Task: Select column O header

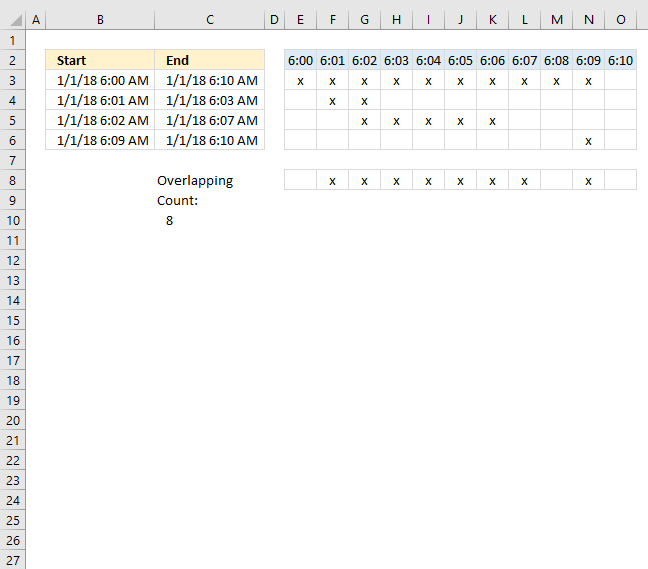Action: click(x=621, y=19)
